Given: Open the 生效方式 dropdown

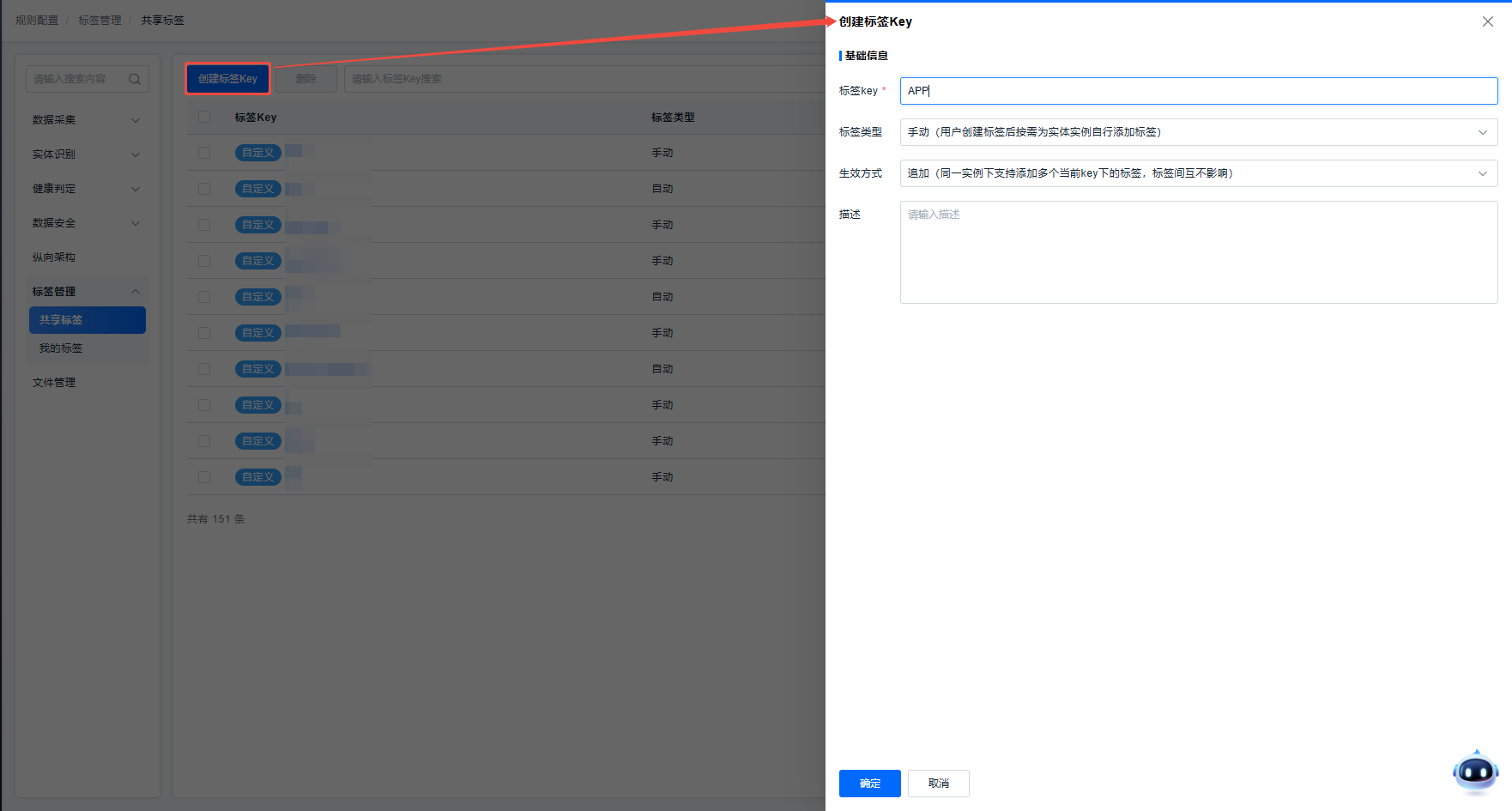Looking at the screenshot, I should pos(1198,173).
